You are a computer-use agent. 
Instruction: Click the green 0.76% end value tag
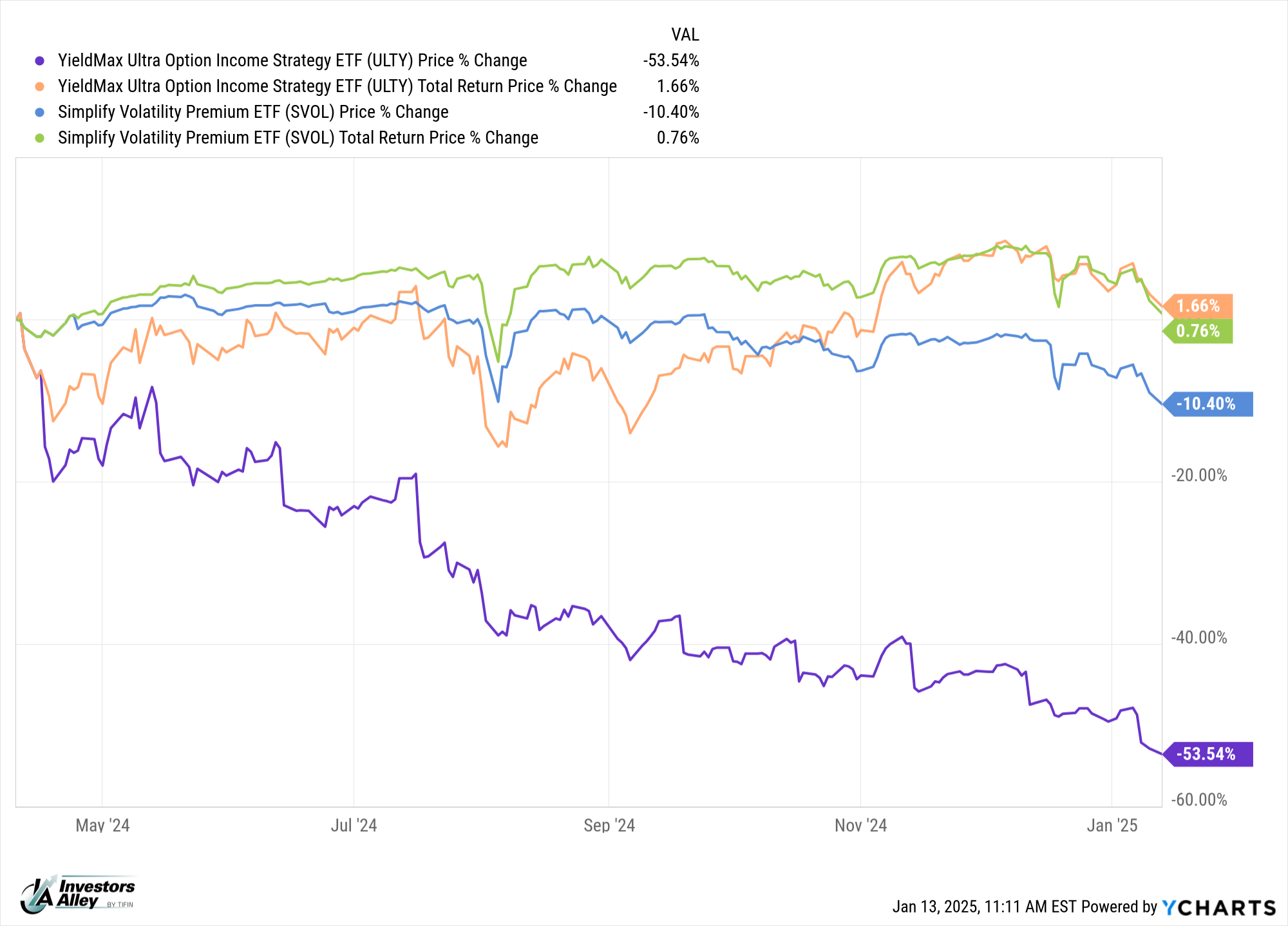[1198, 331]
